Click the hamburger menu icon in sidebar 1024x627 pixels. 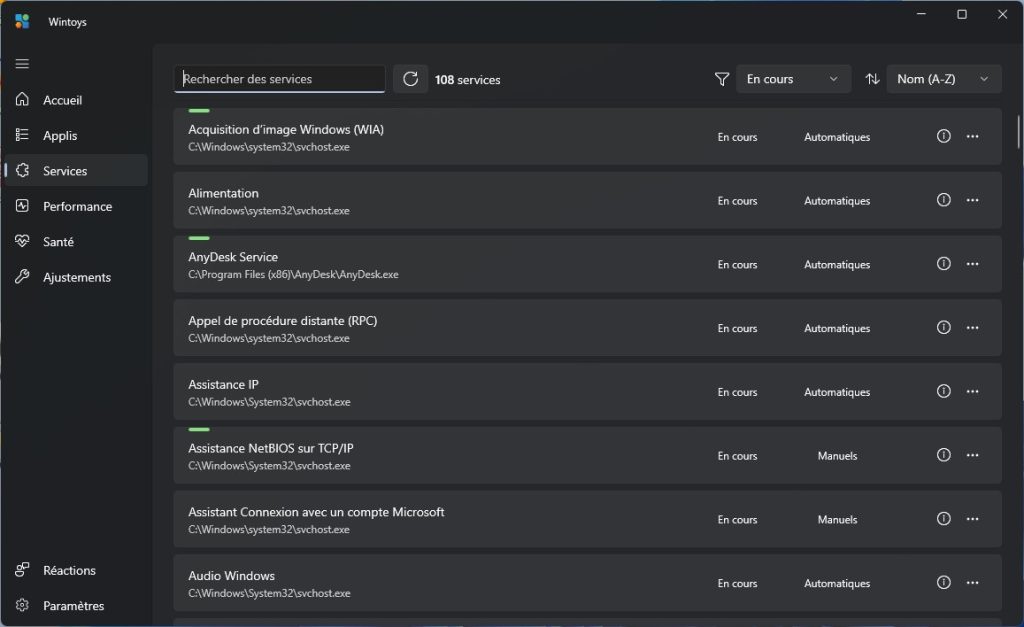pyautogui.click(x=22, y=64)
